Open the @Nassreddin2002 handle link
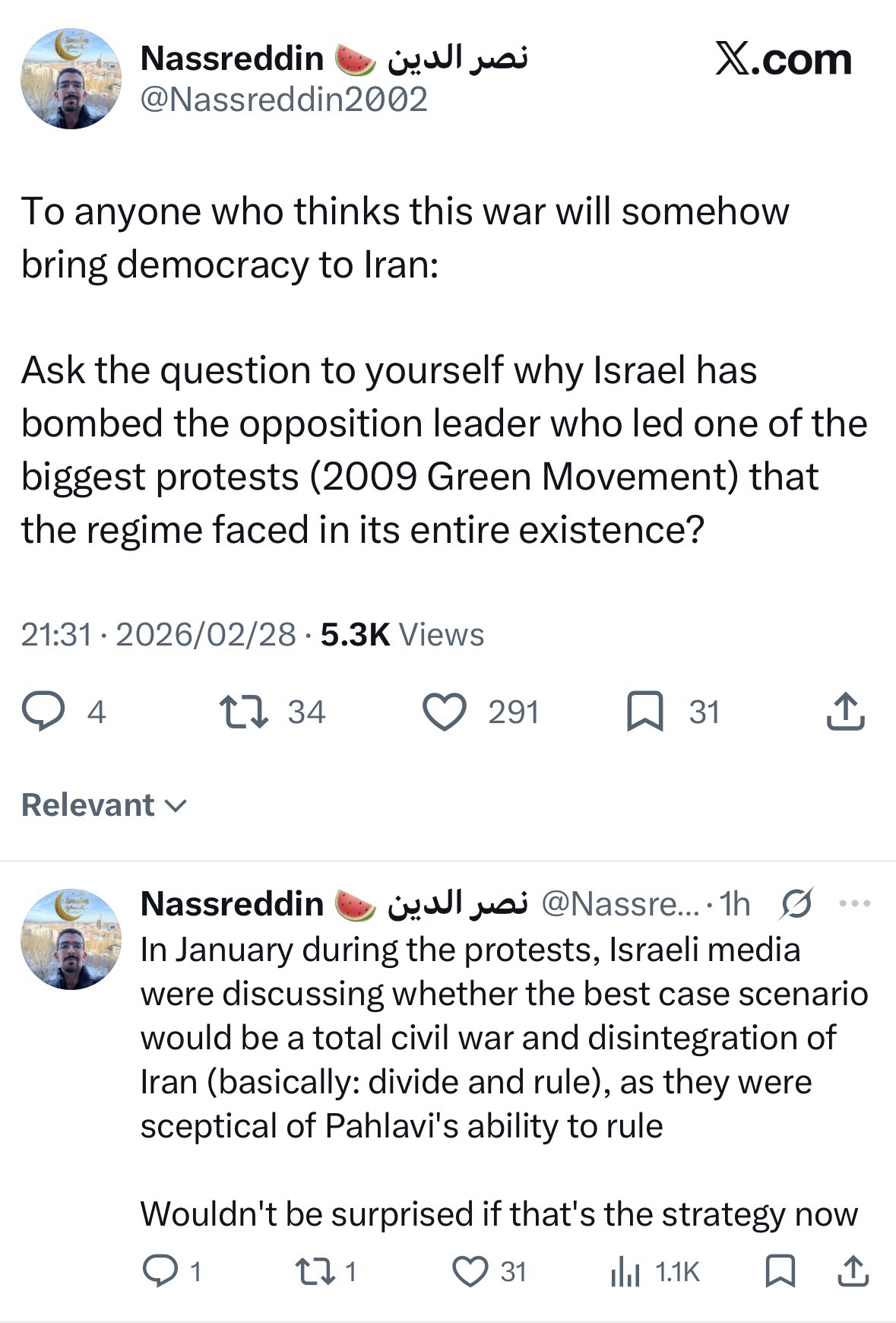 [284, 100]
